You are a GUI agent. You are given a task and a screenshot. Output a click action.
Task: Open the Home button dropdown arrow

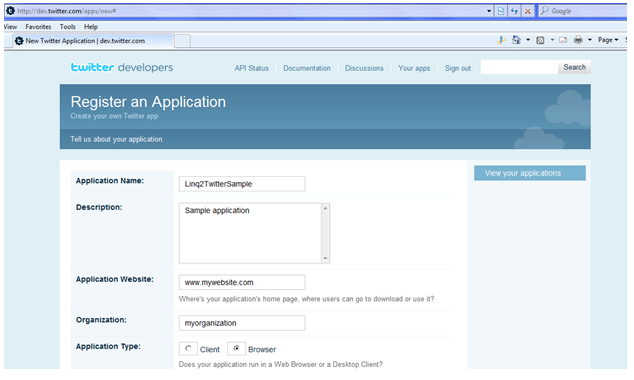pos(528,40)
